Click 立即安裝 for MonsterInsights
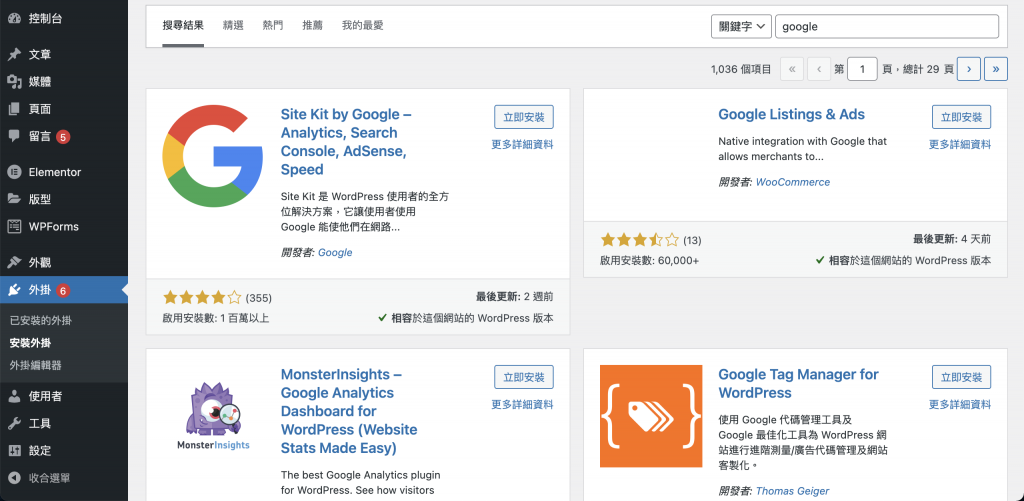This screenshot has width=1024, height=501. pyautogui.click(x=524, y=377)
